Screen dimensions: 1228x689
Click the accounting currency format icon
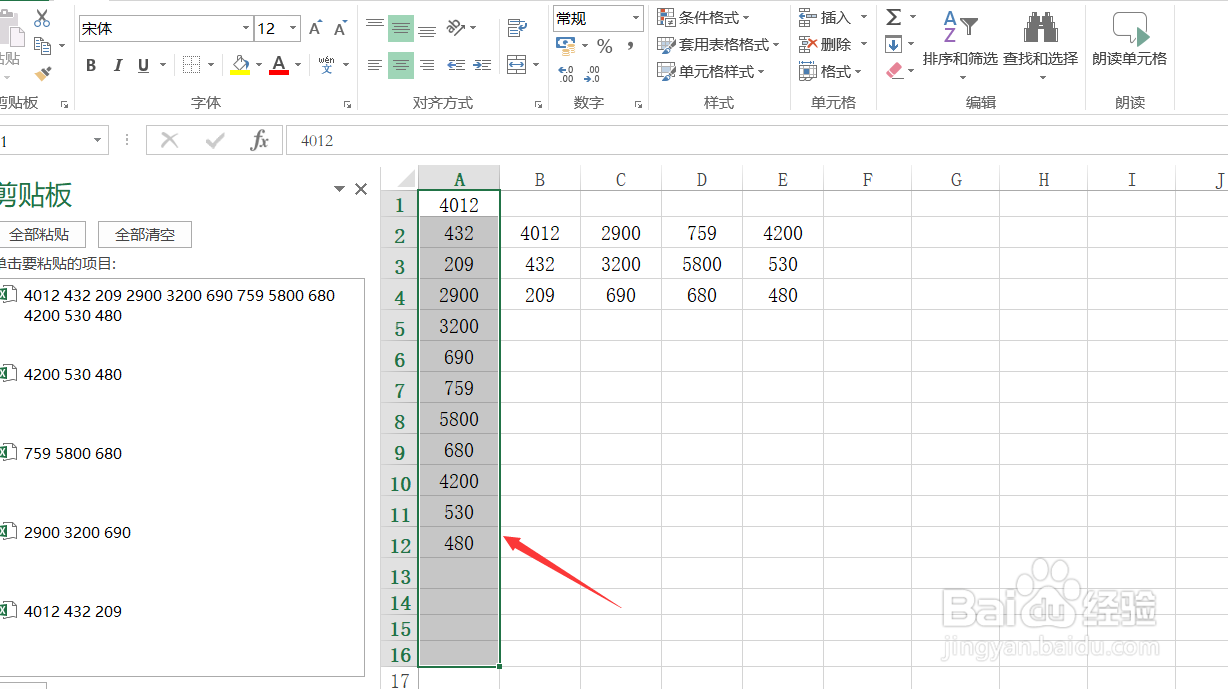pos(565,46)
